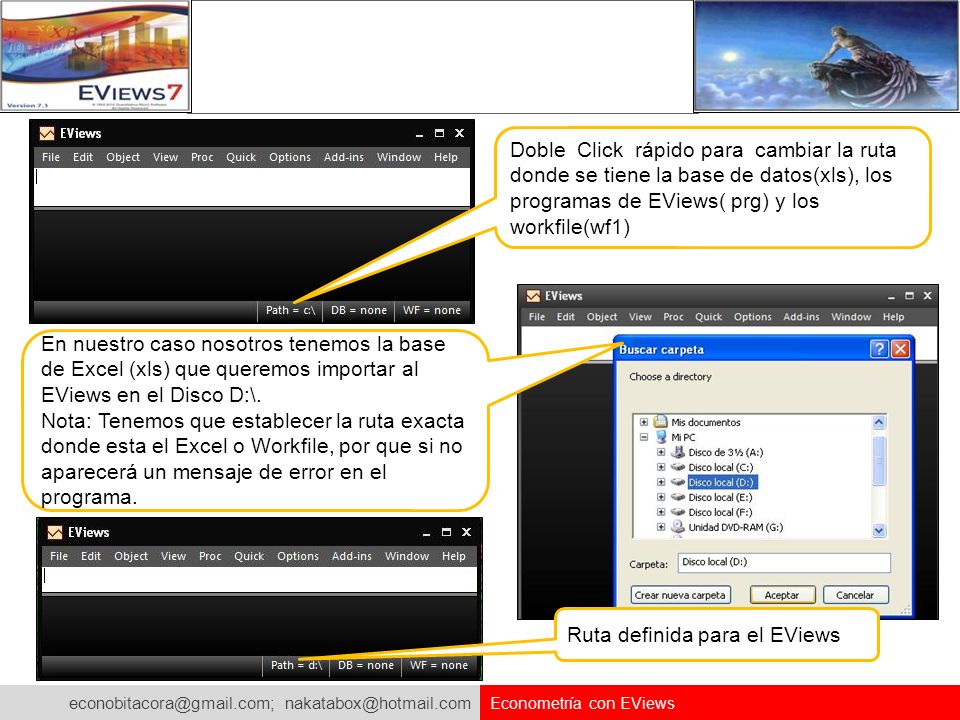Open Proc menu in right EViews window
Screen dimensions: 960x720
673,317
